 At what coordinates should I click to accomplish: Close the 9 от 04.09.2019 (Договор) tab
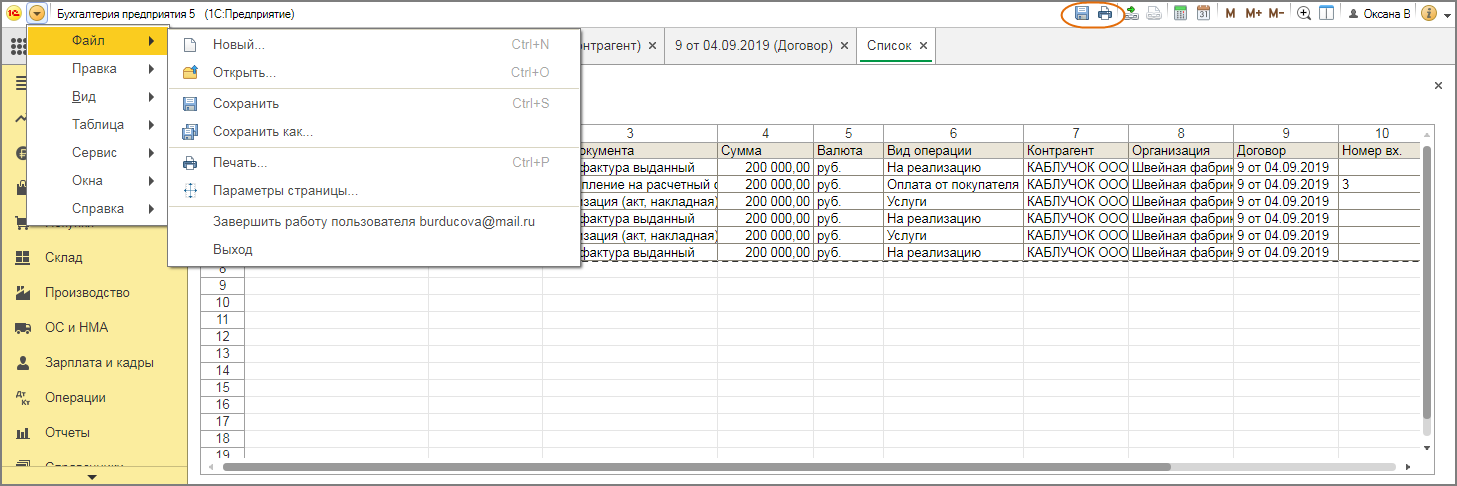click(x=845, y=46)
